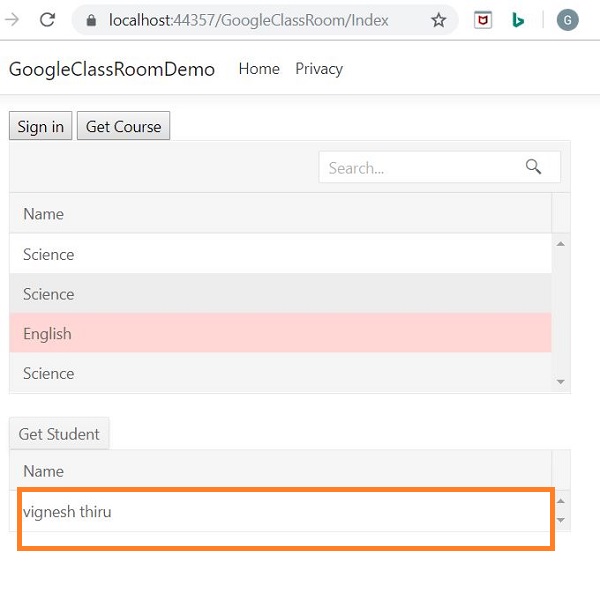Image resolution: width=600 pixels, height=600 pixels.
Task: Click the magnifier icon in search box
Action: (533, 167)
